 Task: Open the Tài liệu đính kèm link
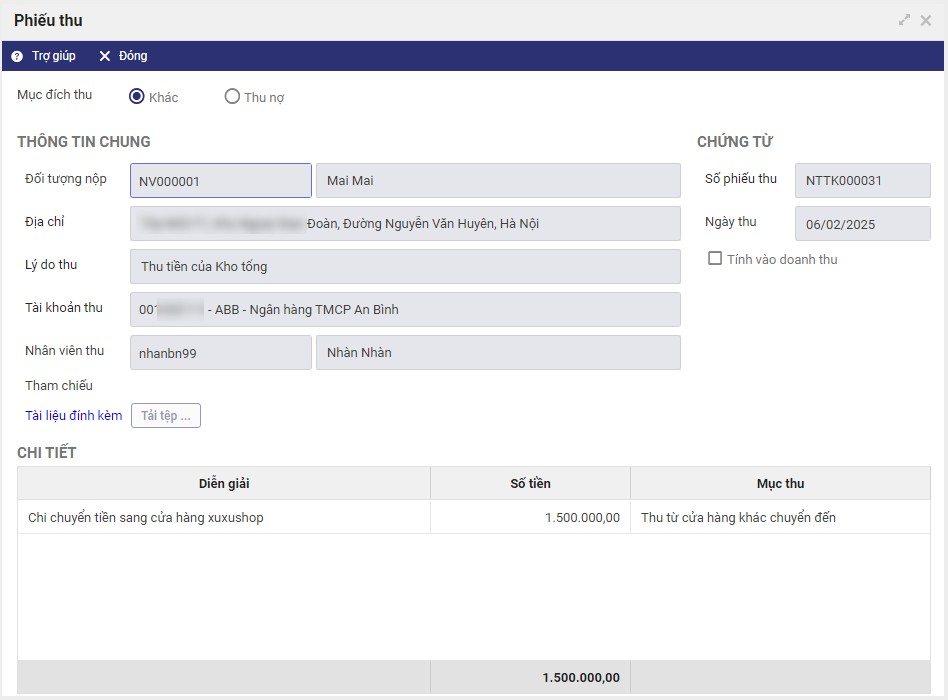point(74,416)
